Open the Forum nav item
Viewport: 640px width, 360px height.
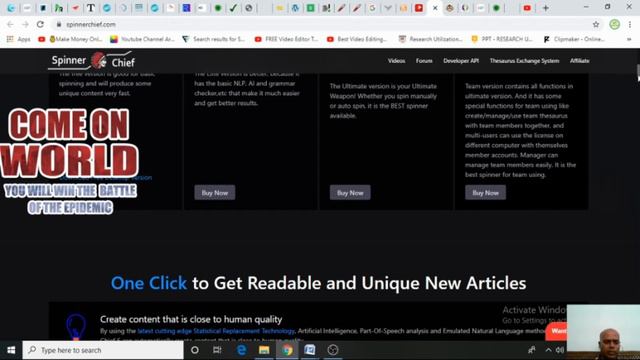pos(424,61)
